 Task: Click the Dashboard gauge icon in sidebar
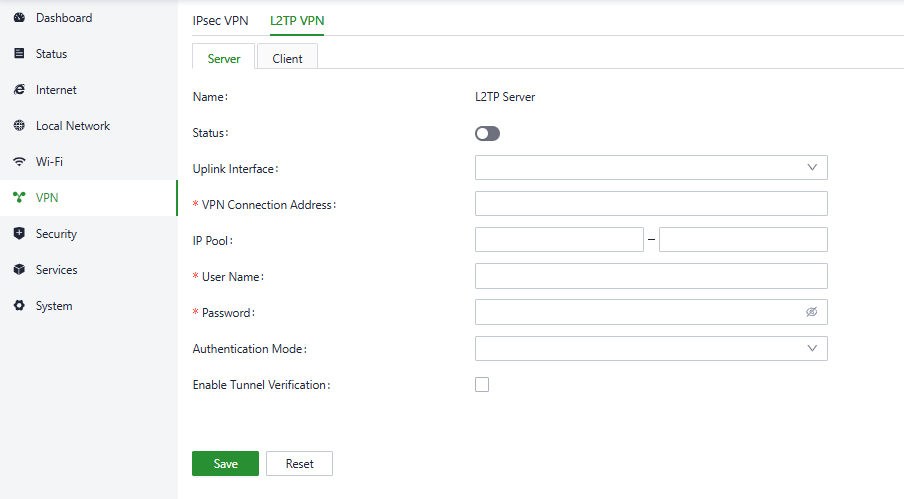pos(19,18)
